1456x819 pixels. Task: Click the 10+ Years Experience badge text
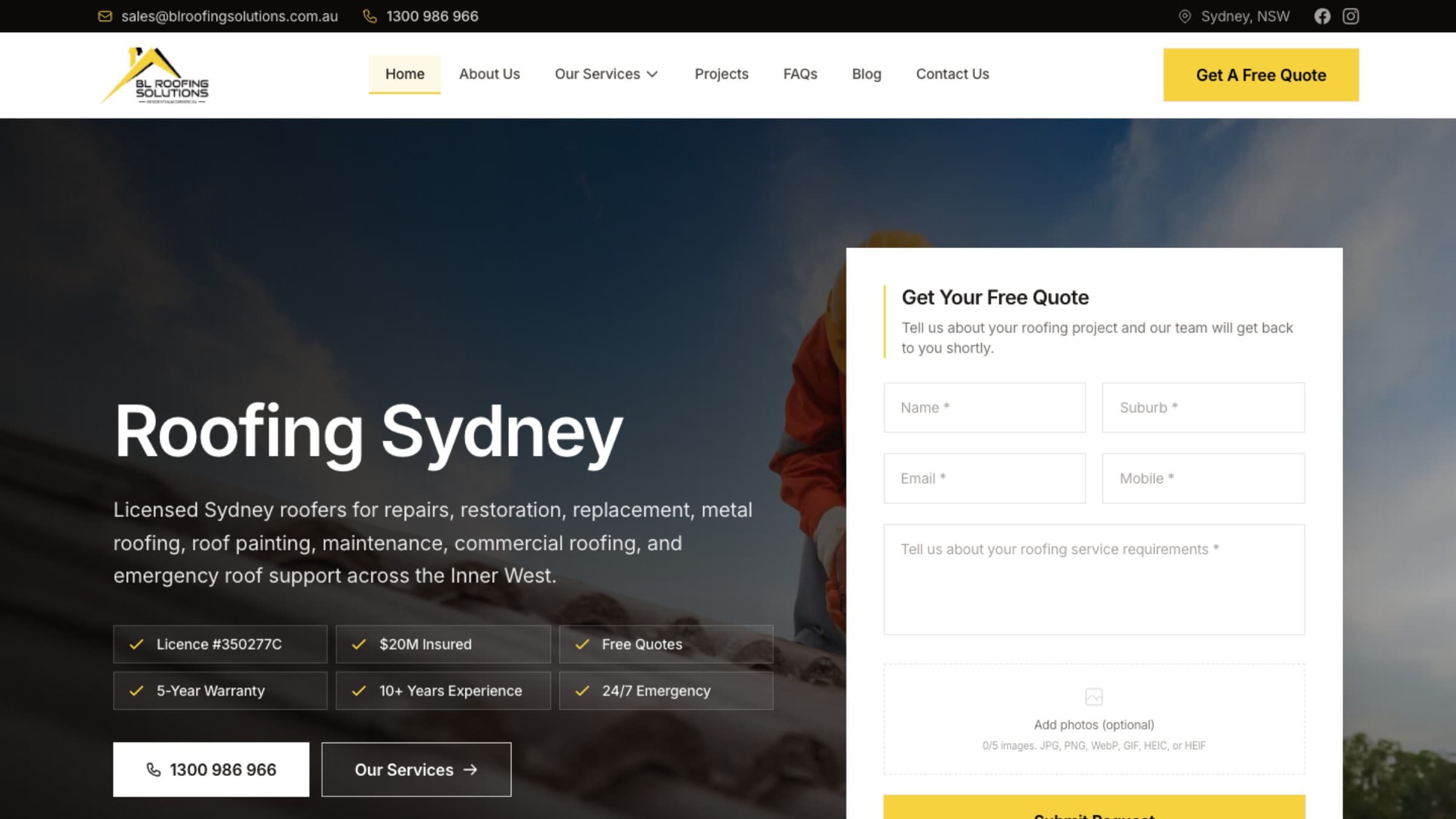coord(450,691)
